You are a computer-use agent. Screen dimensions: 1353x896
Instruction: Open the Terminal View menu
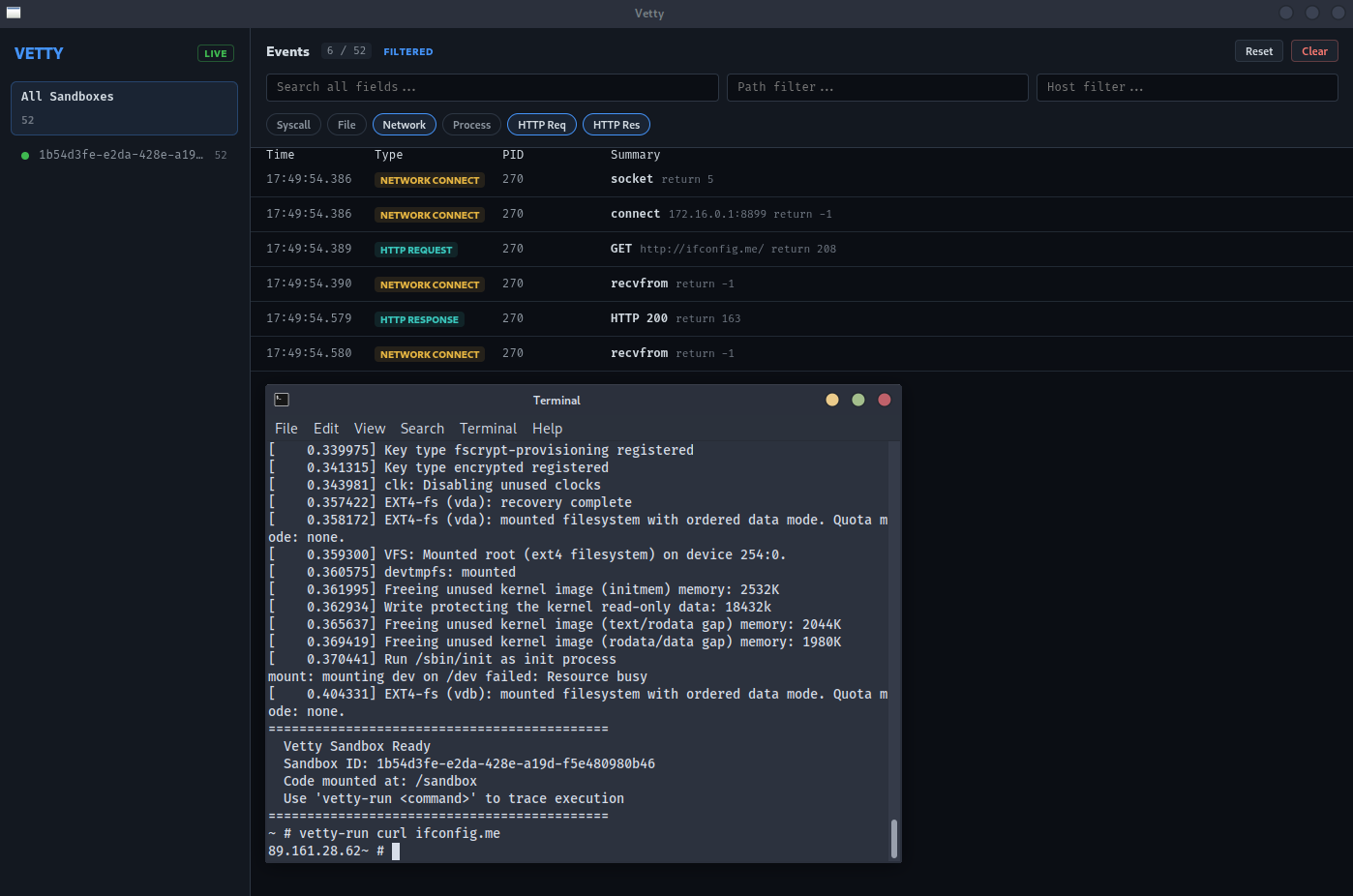[370, 429]
